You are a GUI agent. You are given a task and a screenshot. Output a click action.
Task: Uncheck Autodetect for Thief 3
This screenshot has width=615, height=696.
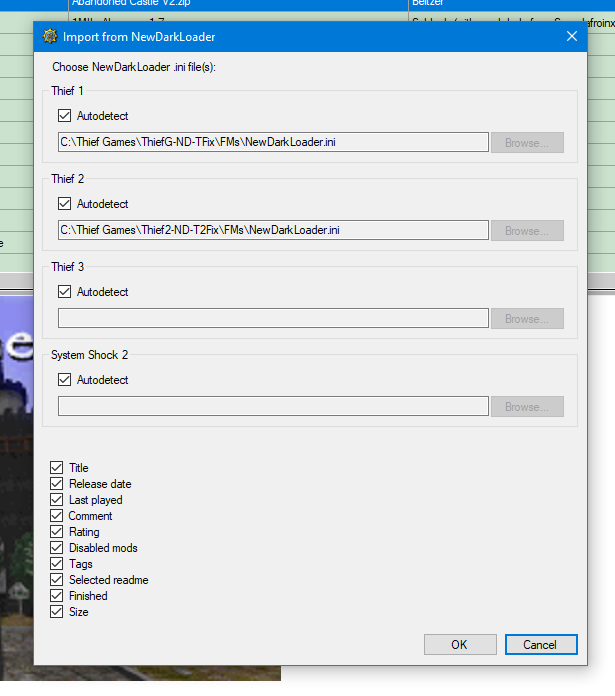[64, 292]
